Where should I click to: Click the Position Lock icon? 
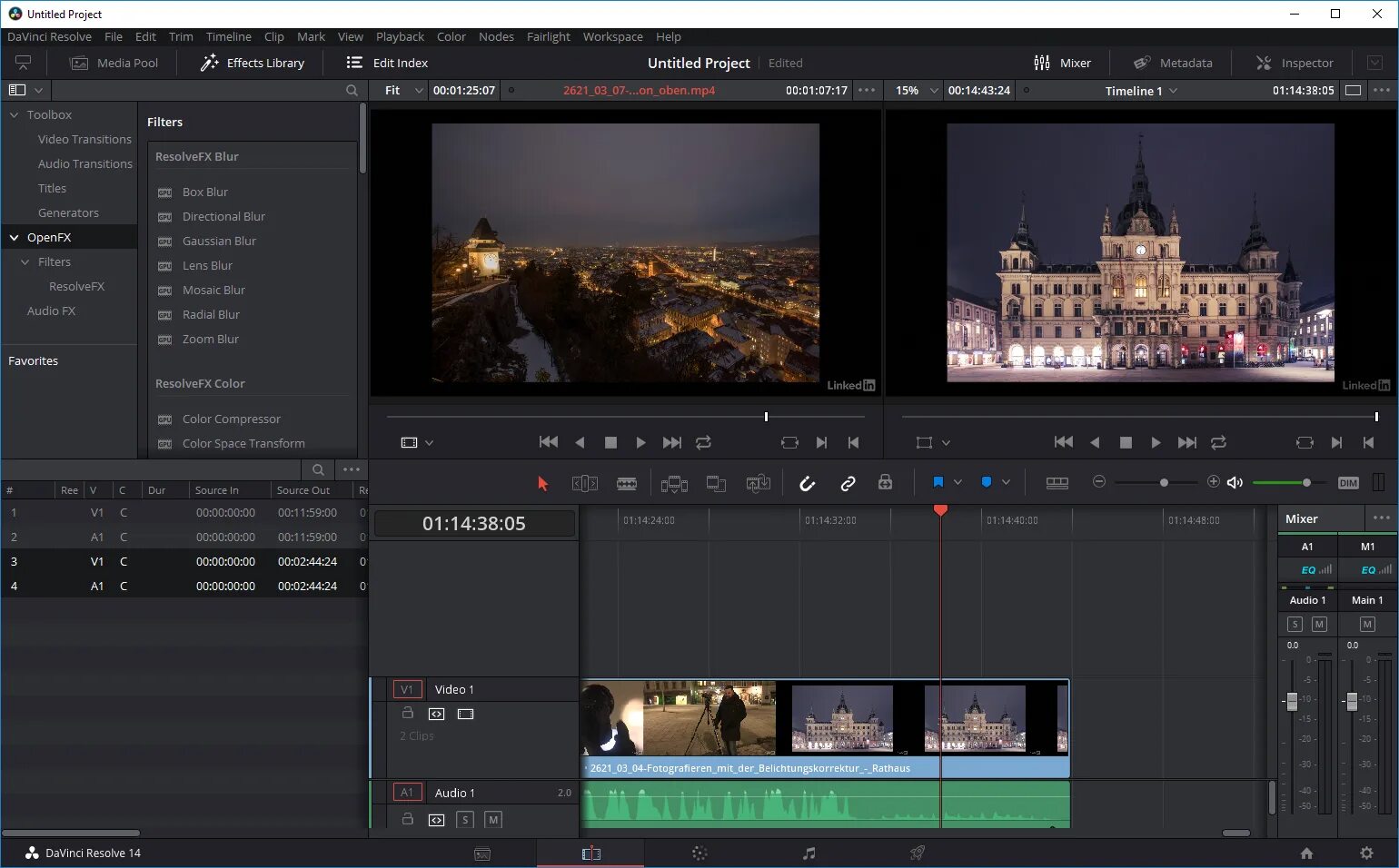(x=885, y=483)
